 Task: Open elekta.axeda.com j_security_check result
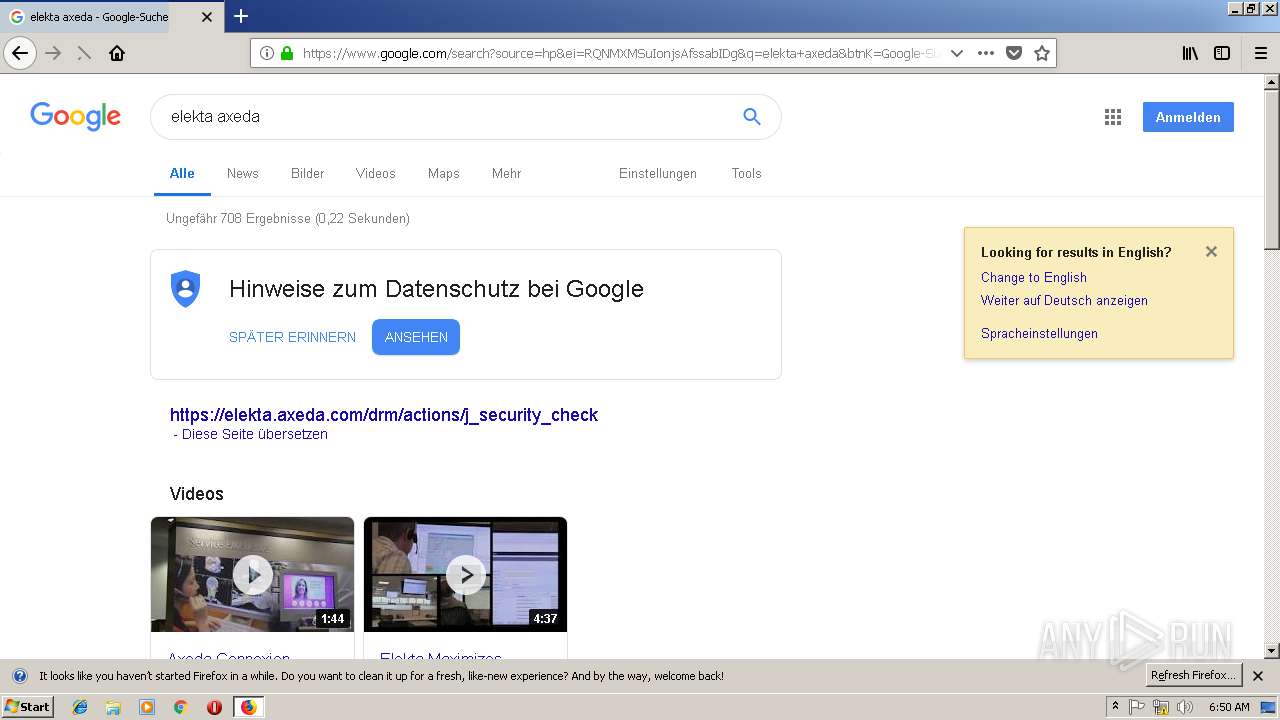384,415
